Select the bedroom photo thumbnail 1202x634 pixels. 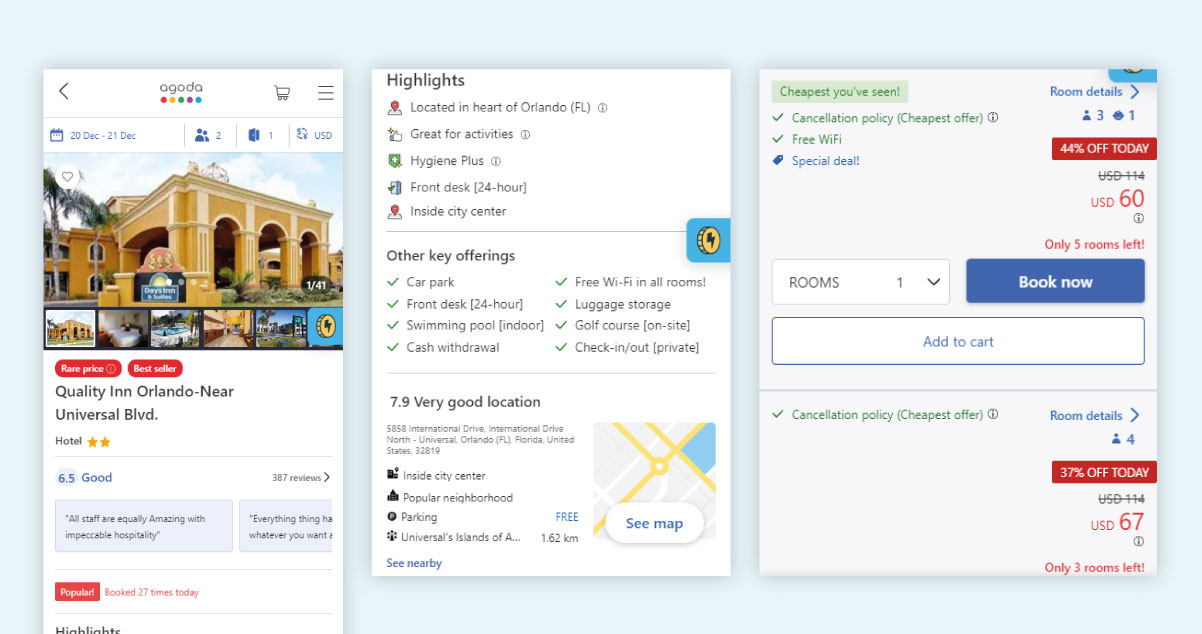[123, 328]
